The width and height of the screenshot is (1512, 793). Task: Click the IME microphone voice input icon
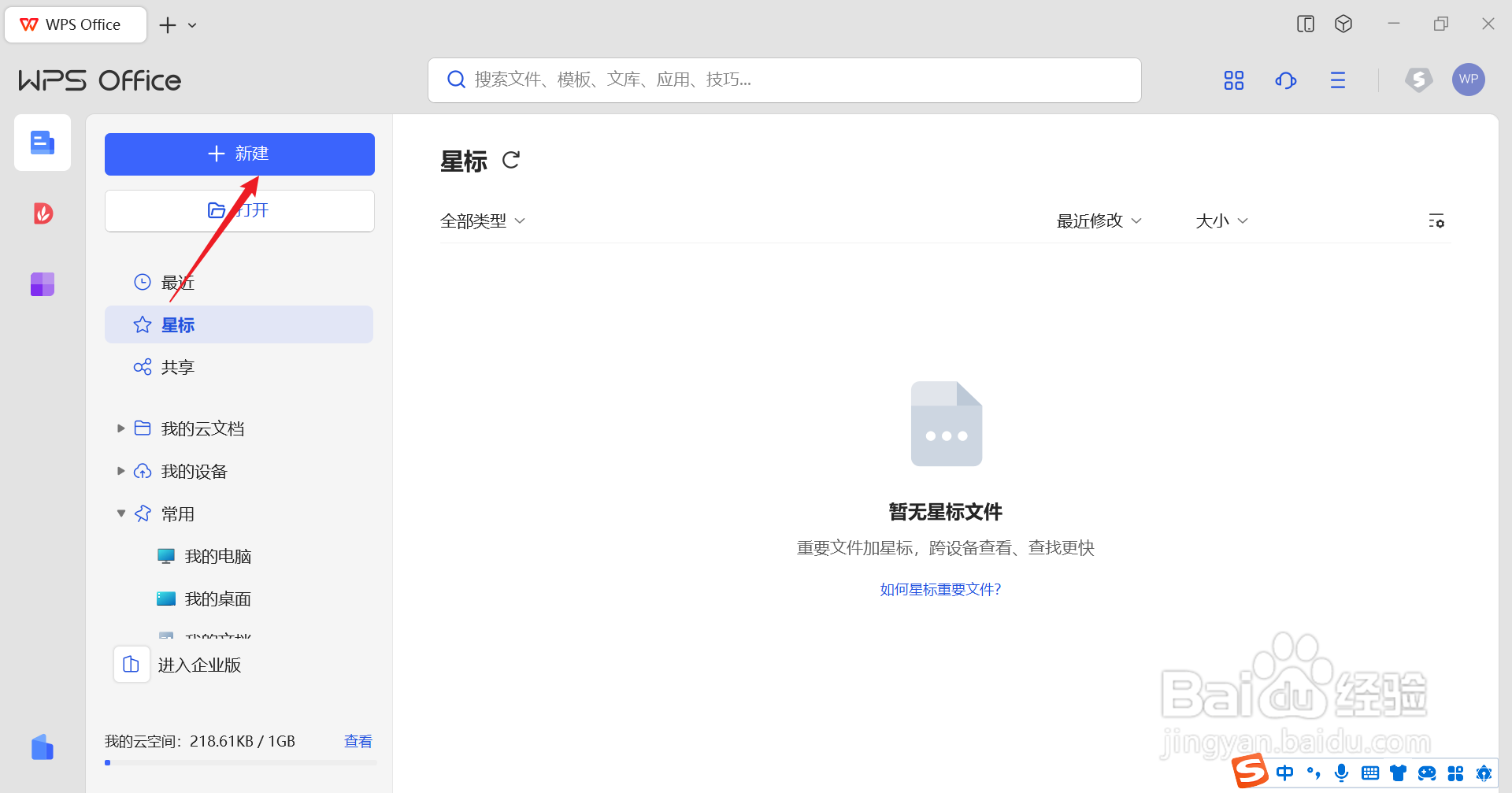click(x=1342, y=773)
